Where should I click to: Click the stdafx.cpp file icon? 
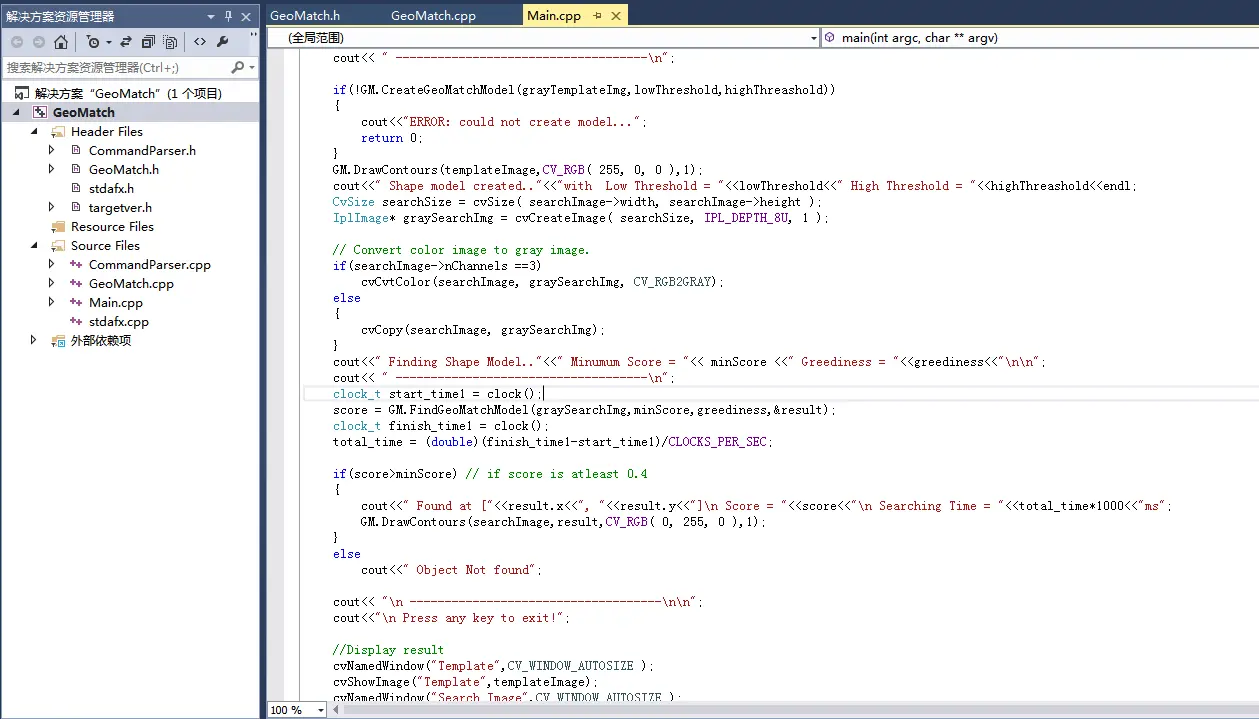tap(76, 322)
